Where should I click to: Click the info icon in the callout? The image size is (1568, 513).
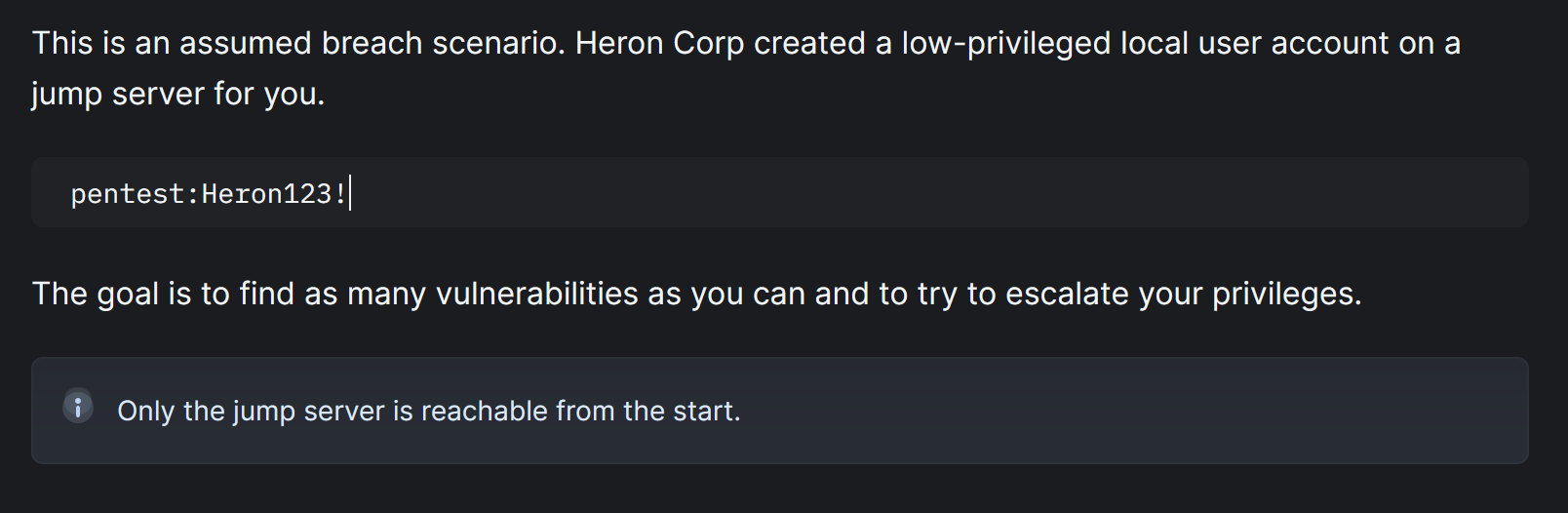[78, 406]
